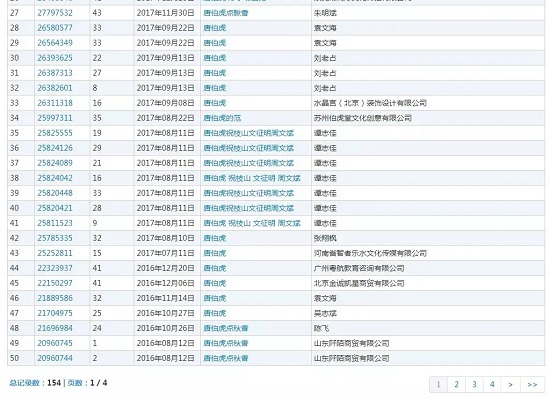This screenshot has width=550, height=399.
Task: Open registration number 22323937
Action: (55, 268)
